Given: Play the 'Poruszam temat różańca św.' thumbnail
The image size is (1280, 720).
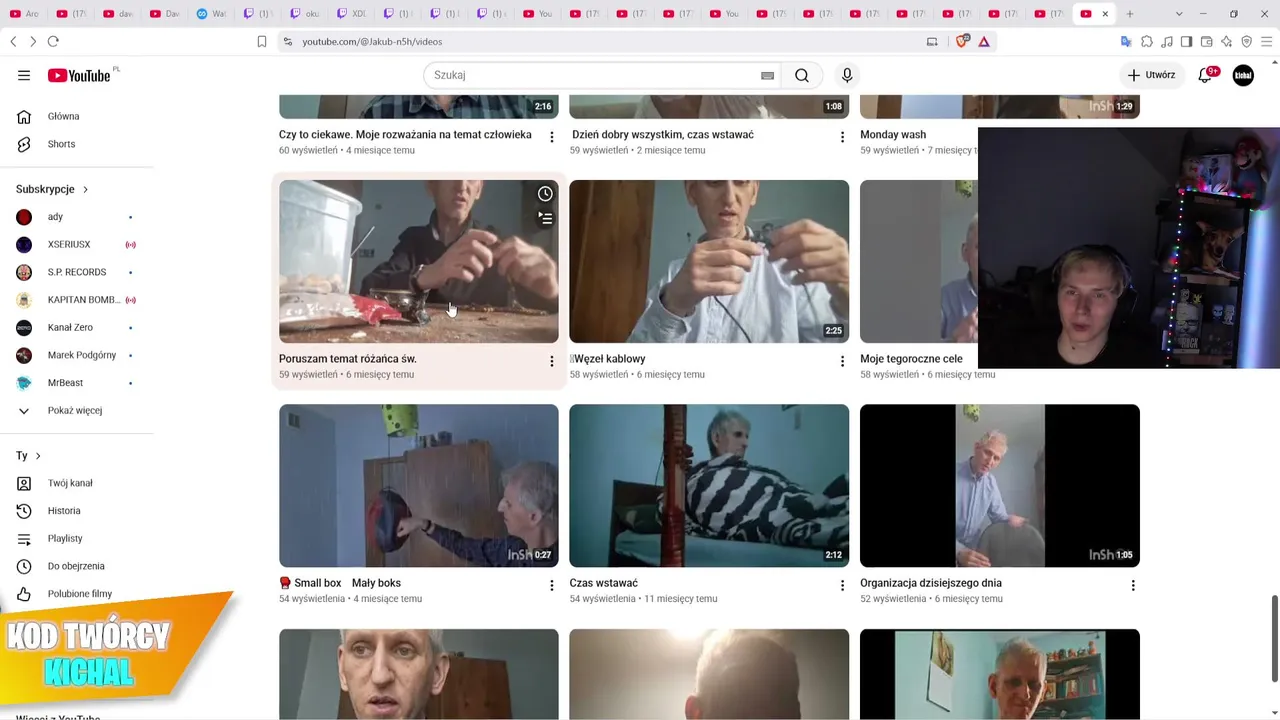Looking at the screenshot, I should pyautogui.click(x=419, y=261).
